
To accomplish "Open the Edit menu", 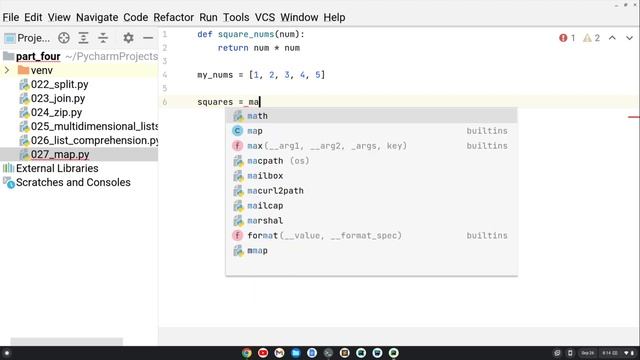I will 33,18.
